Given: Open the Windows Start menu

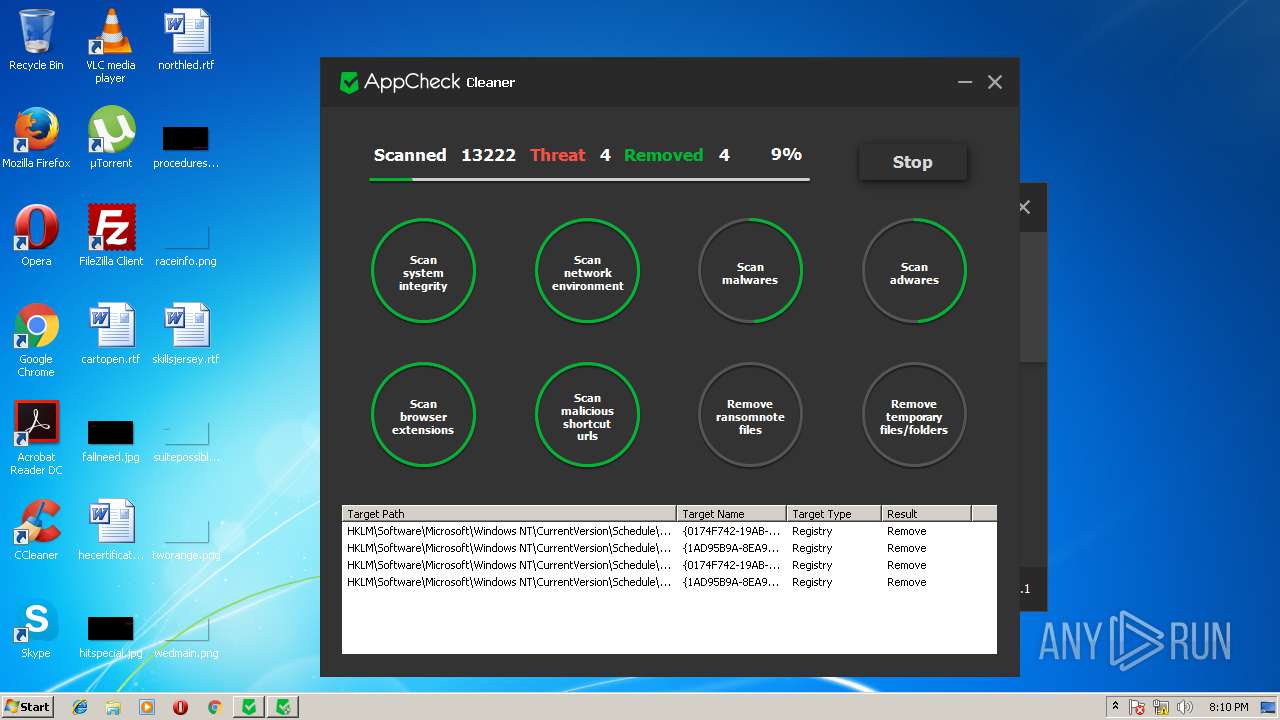Looking at the screenshot, I should (x=27, y=707).
